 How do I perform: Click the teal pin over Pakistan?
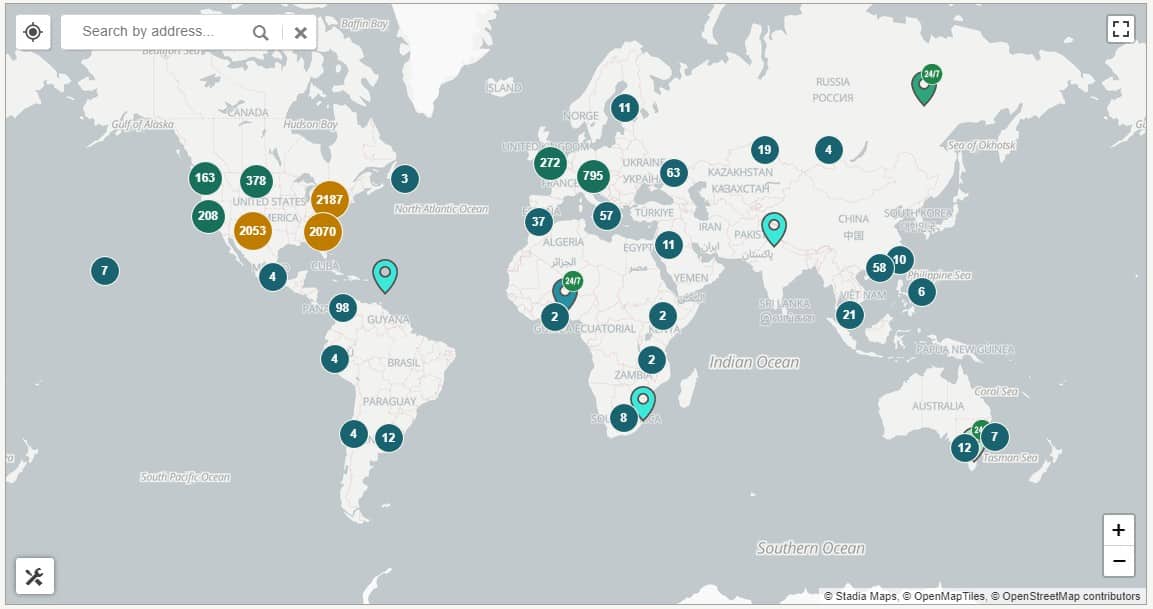(773, 228)
